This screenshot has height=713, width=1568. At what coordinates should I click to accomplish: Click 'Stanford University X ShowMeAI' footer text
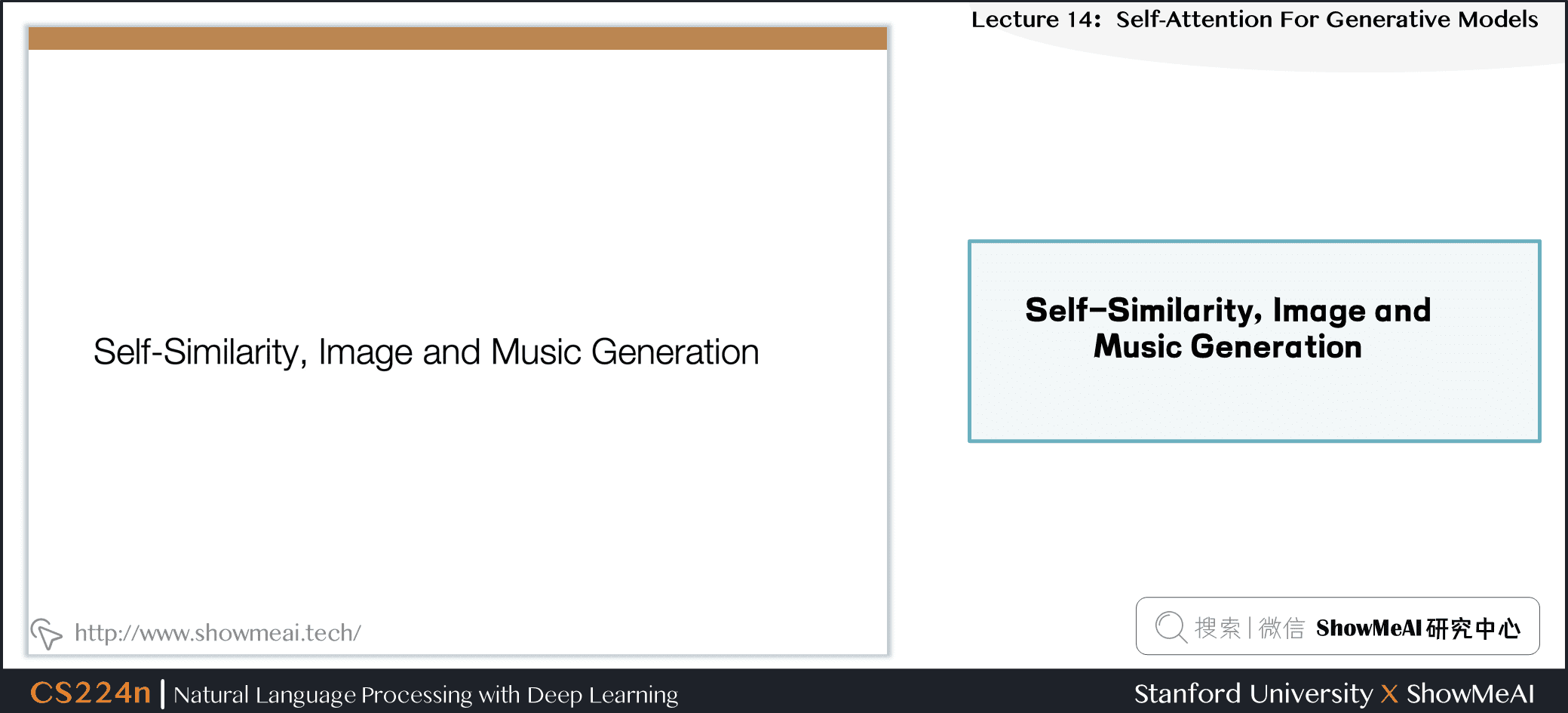click(x=1334, y=693)
